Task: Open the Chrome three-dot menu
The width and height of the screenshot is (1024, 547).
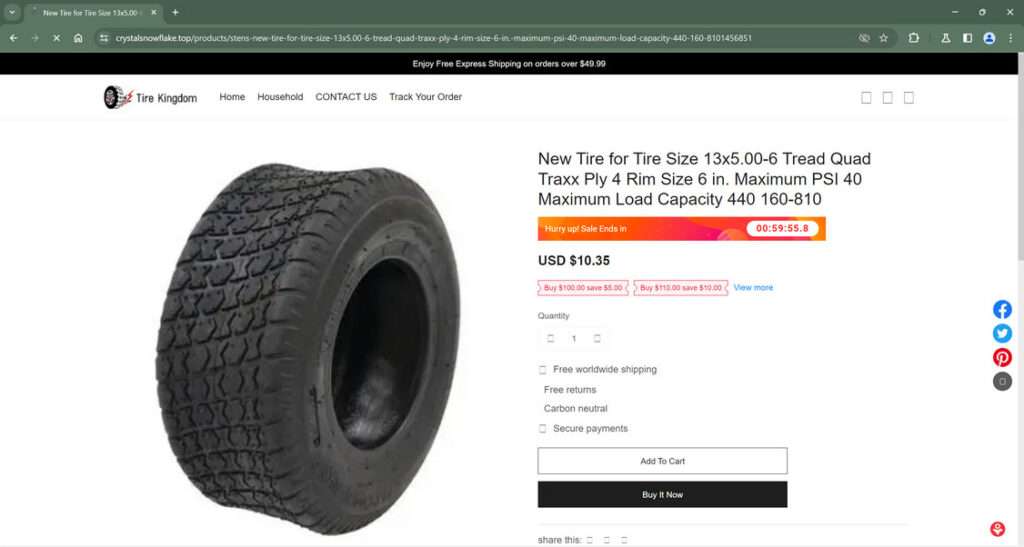Action: point(1010,38)
